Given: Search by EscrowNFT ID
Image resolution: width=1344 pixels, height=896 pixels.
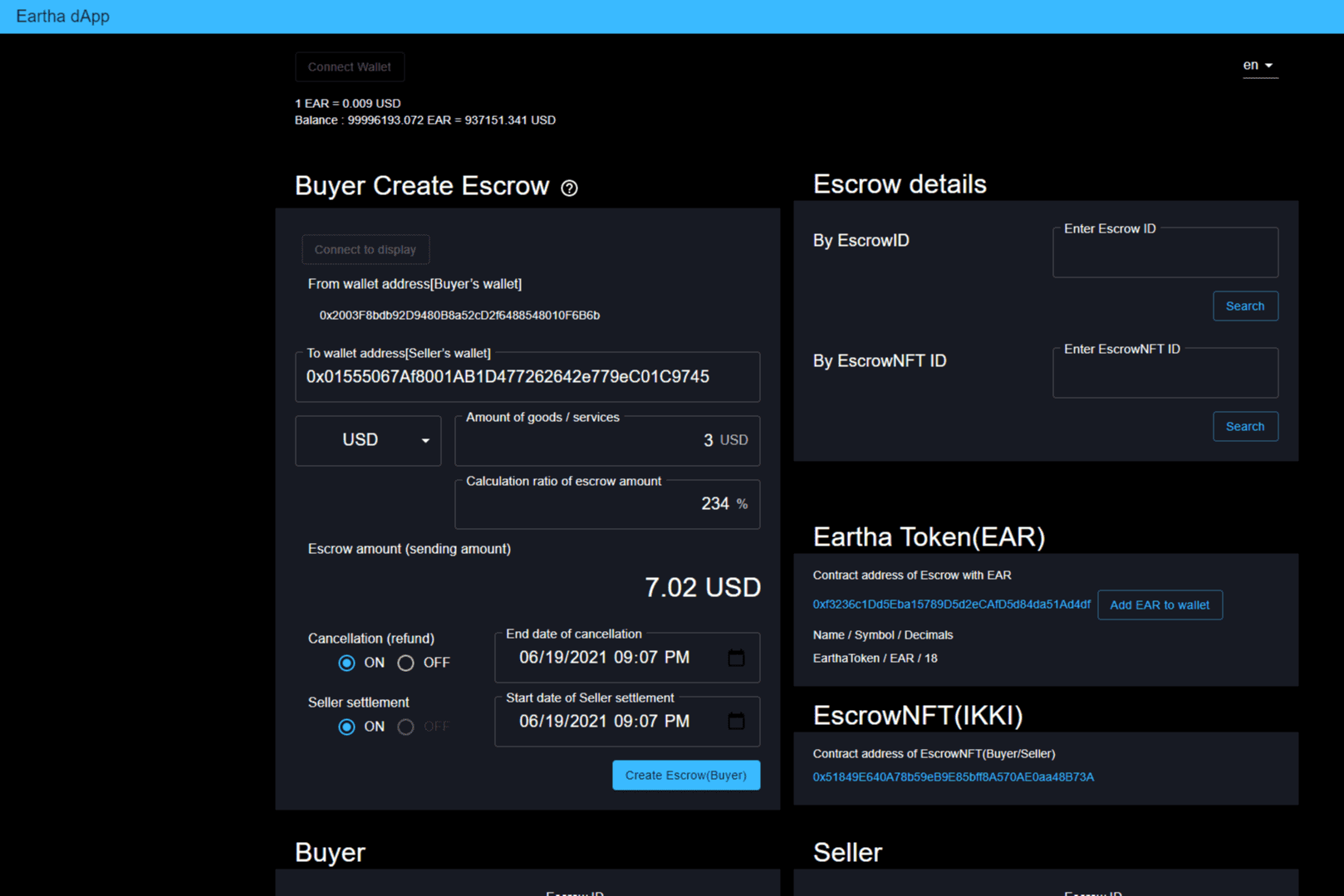Looking at the screenshot, I should click(x=1244, y=427).
